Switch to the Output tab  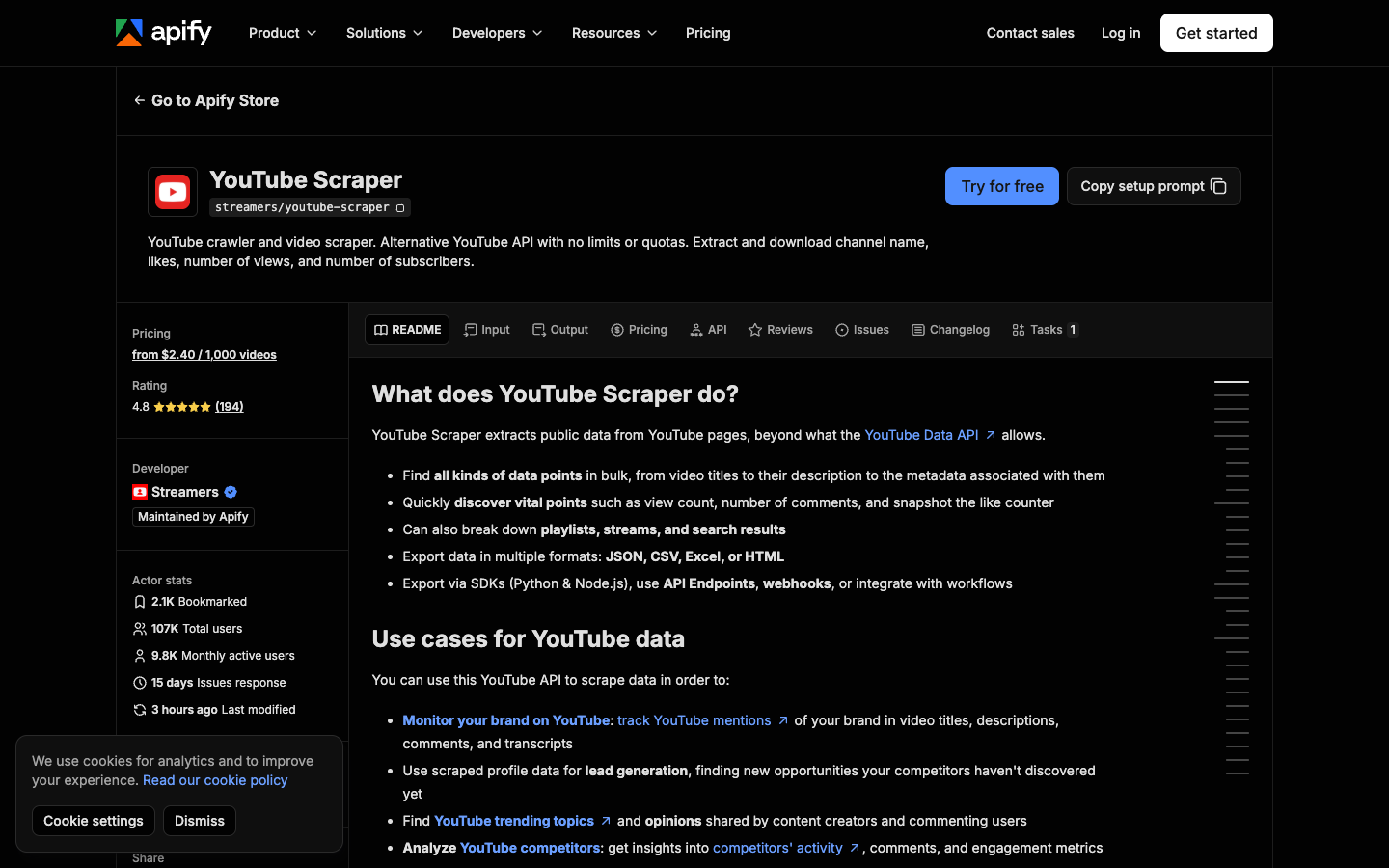click(560, 330)
